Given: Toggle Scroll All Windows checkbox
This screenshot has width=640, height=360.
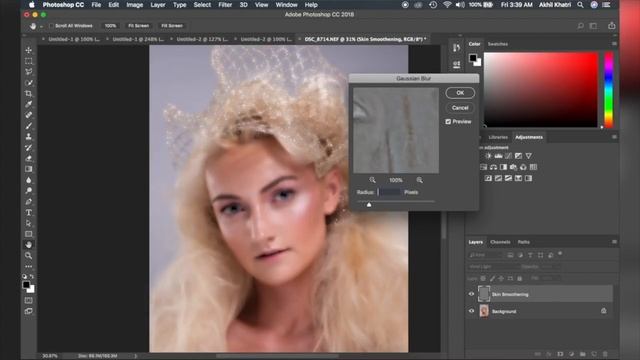Looking at the screenshot, I should (x=51, y=26).
